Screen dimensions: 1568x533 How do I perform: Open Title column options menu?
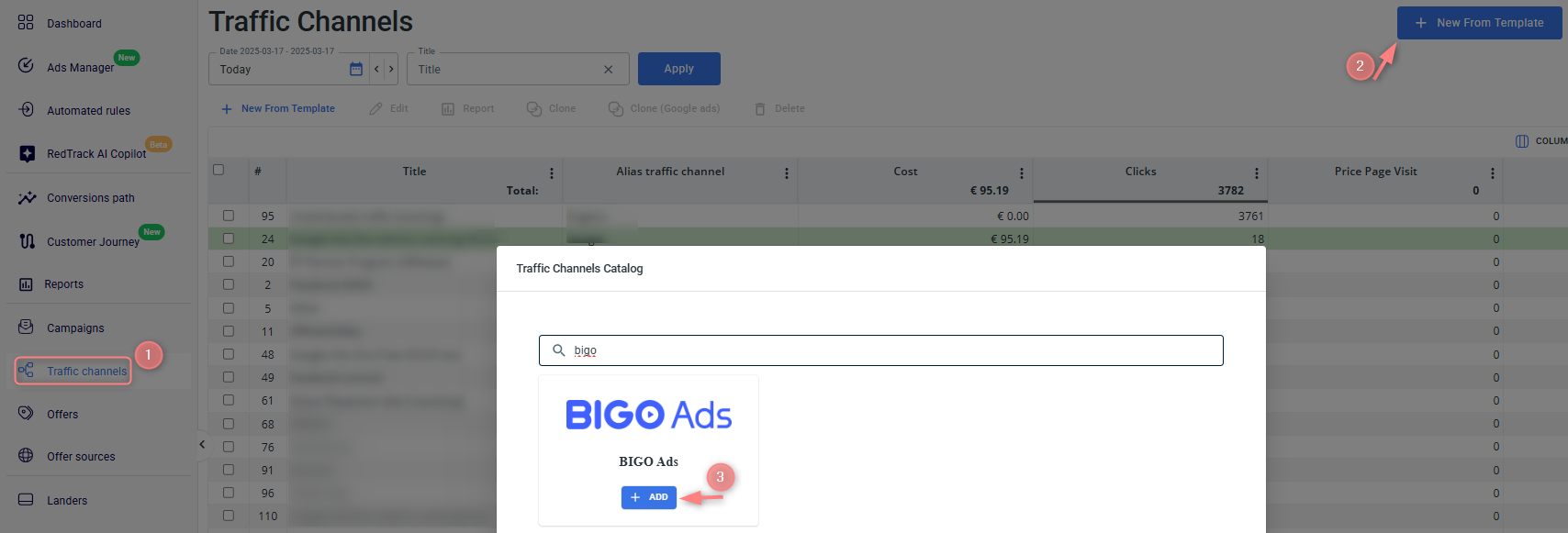pyautogui.click(x=552, y=173)
